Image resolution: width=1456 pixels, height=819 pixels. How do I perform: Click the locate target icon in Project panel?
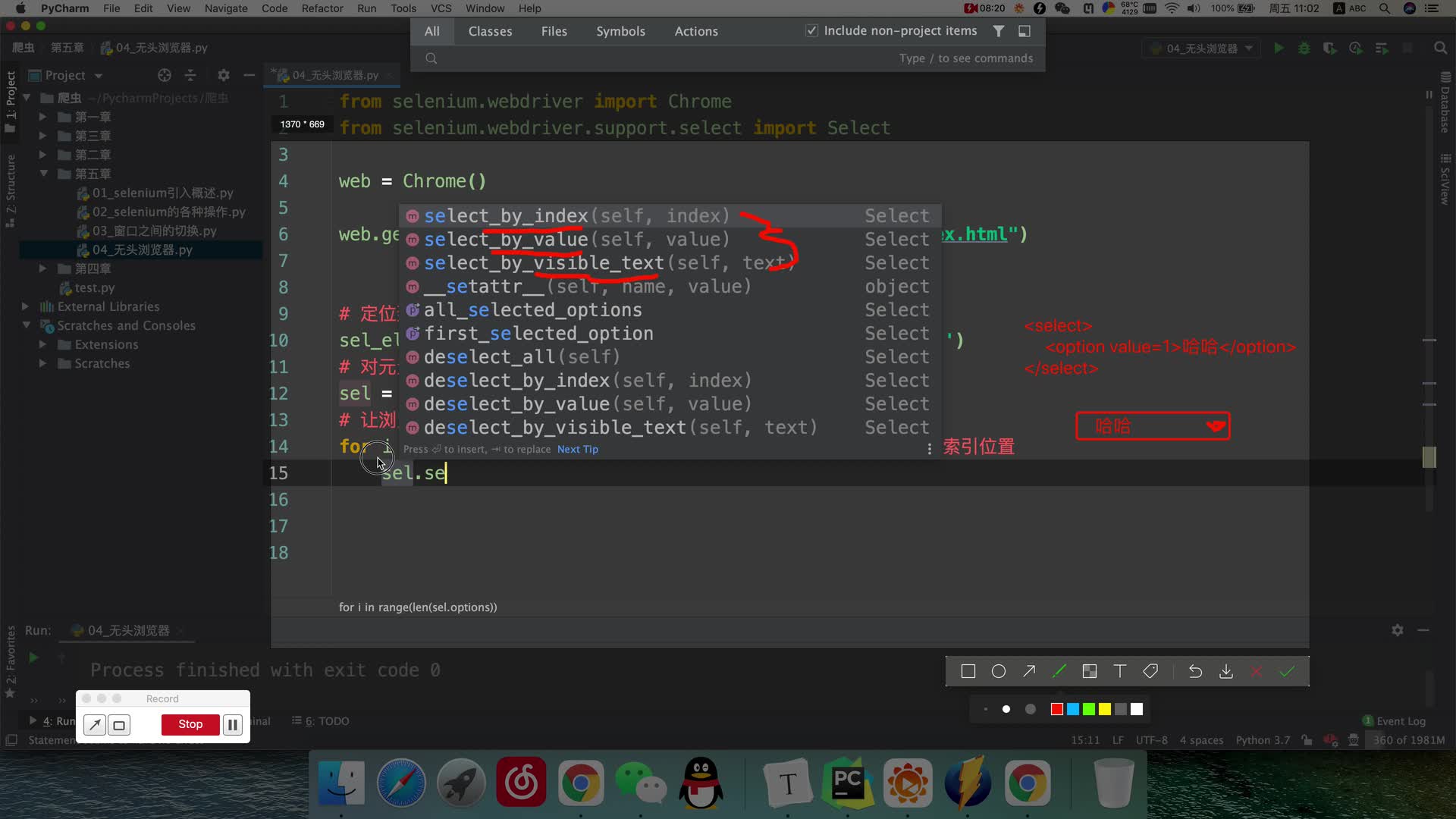pos(165,75)
